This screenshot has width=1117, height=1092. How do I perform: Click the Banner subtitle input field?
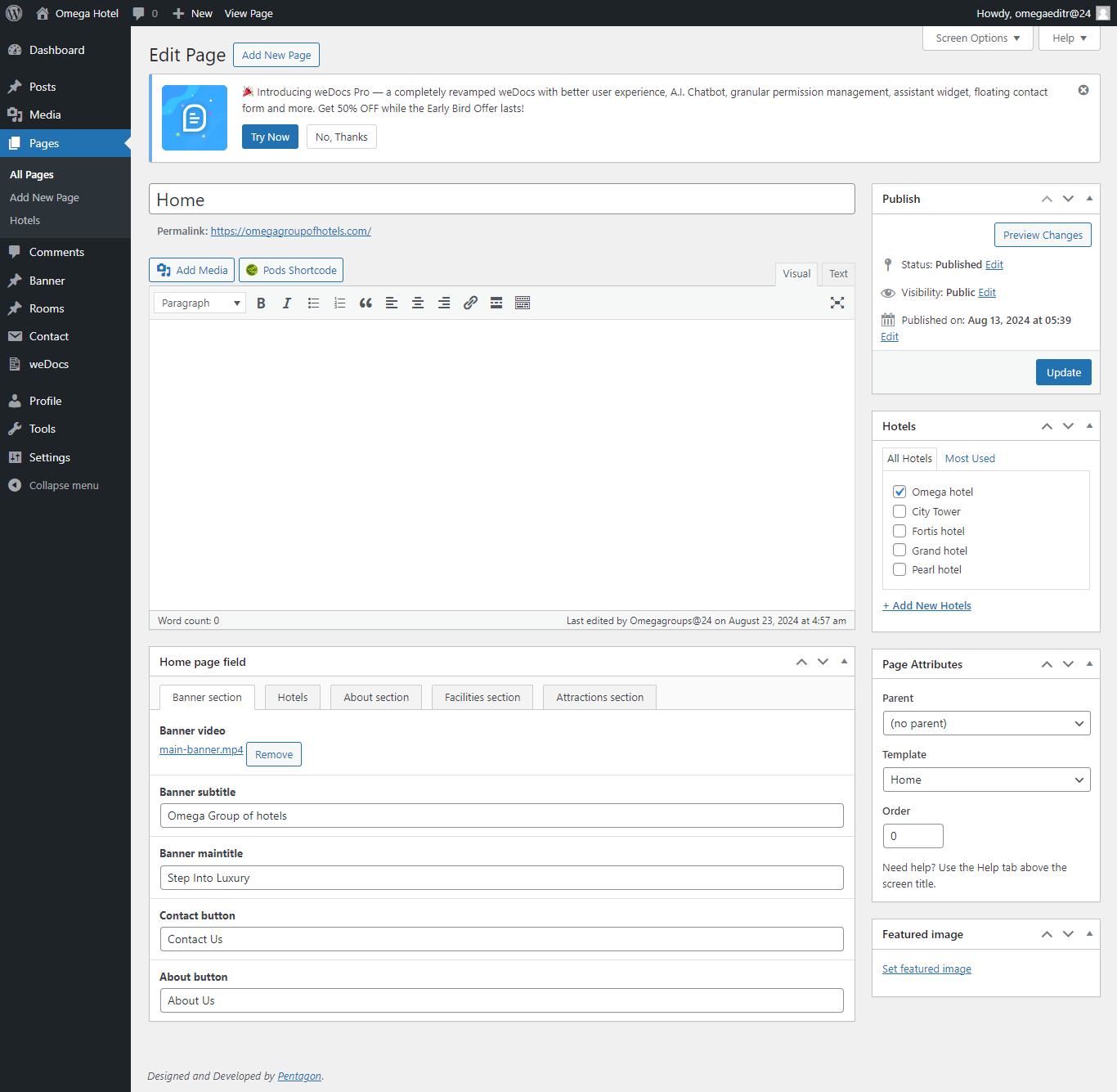coord(501,816)
